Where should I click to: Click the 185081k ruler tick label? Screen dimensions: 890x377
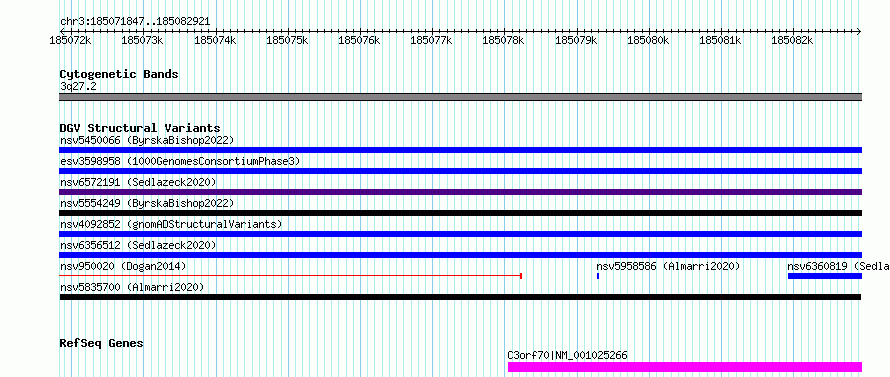click(720, 40)
